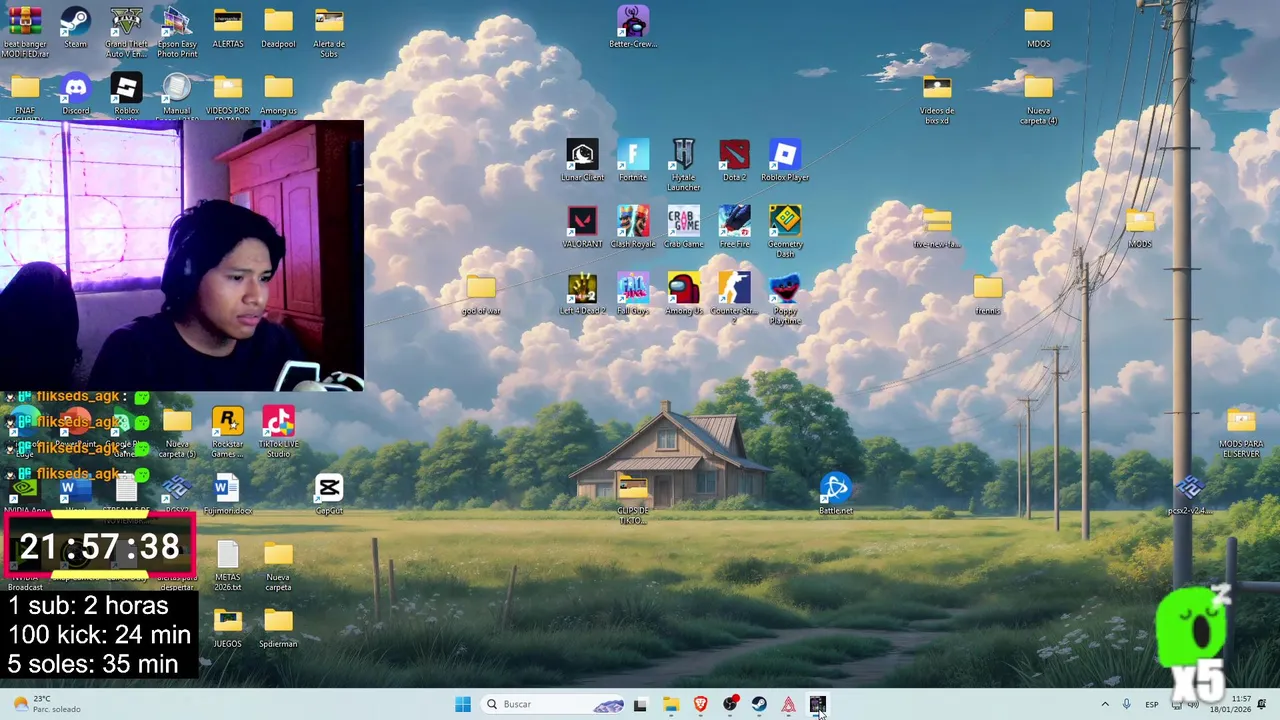
Task: Open the Discord desktop shortcut
Action: pyautogui.click(x=75, y=95)
